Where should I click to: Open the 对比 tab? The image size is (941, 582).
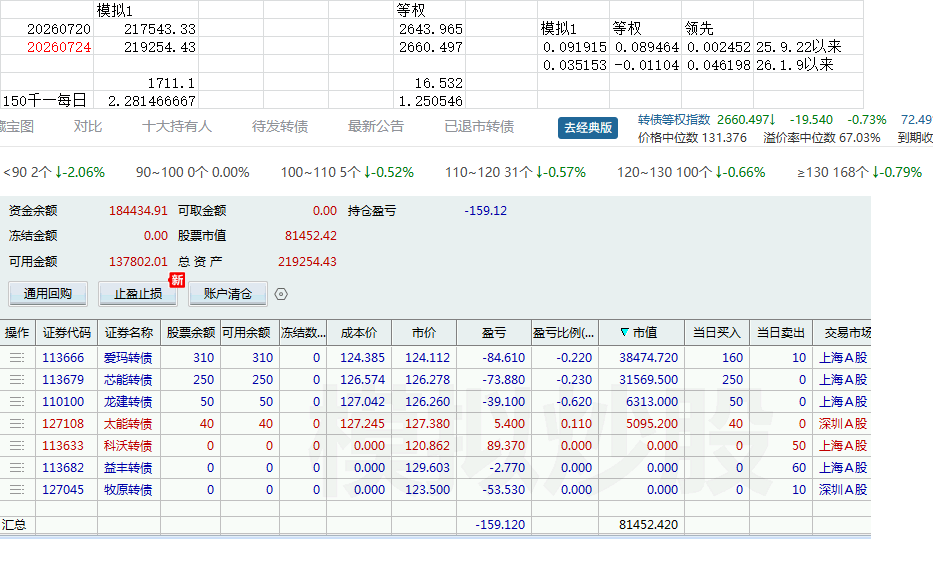pos(88,127)
